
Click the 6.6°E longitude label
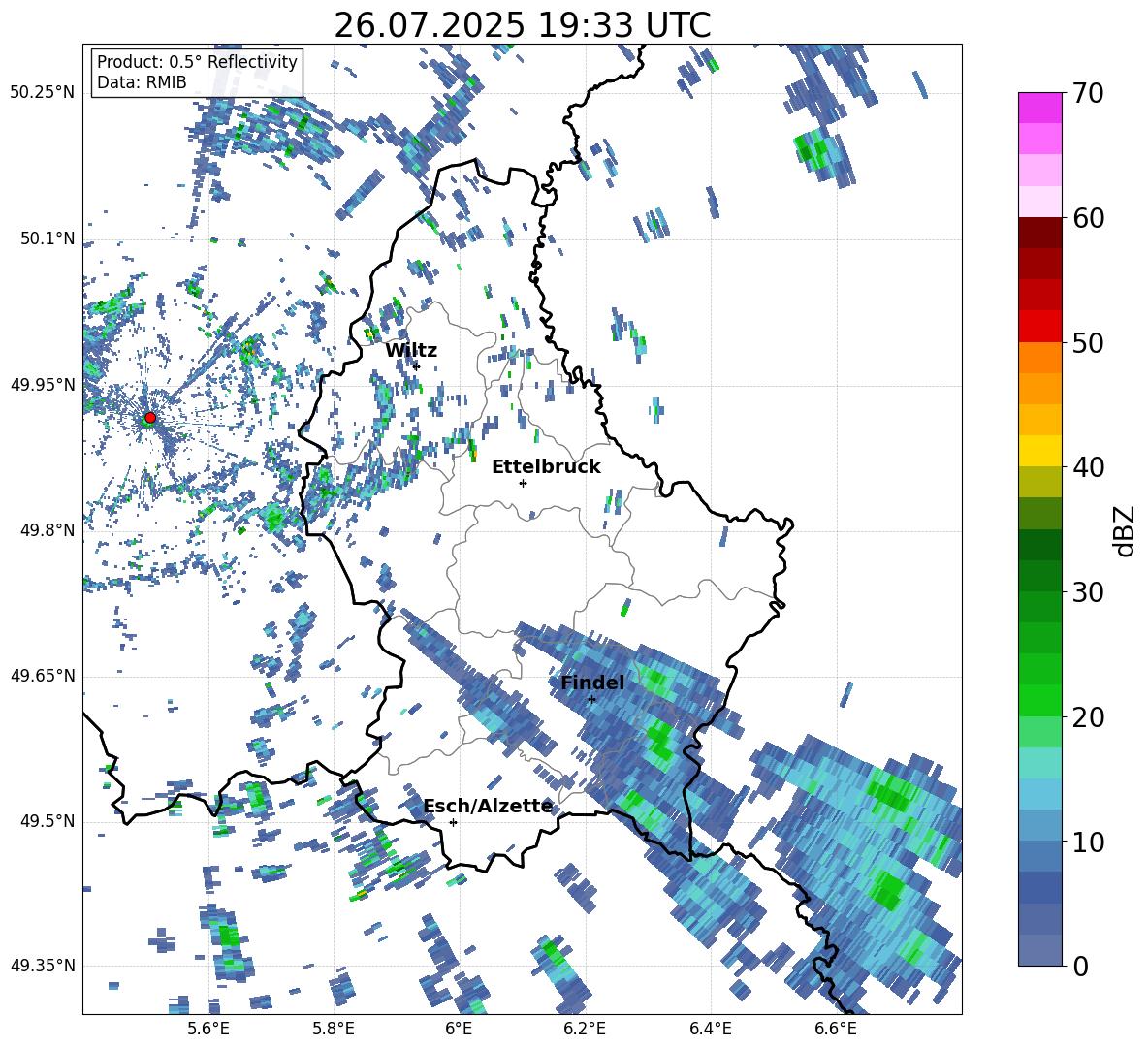click(x=836, y=1029)
